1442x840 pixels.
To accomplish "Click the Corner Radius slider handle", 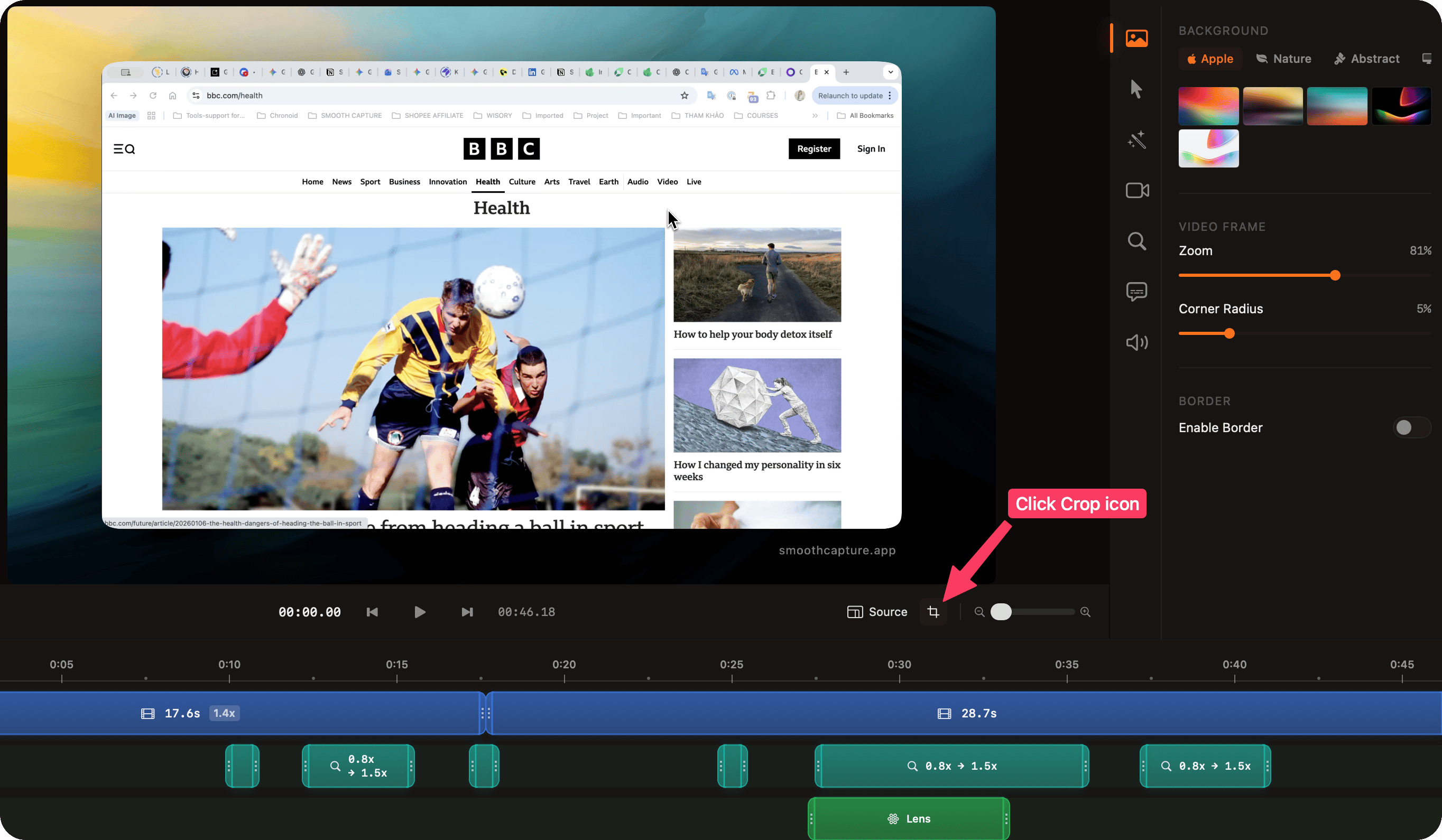I will (1229, 333).
